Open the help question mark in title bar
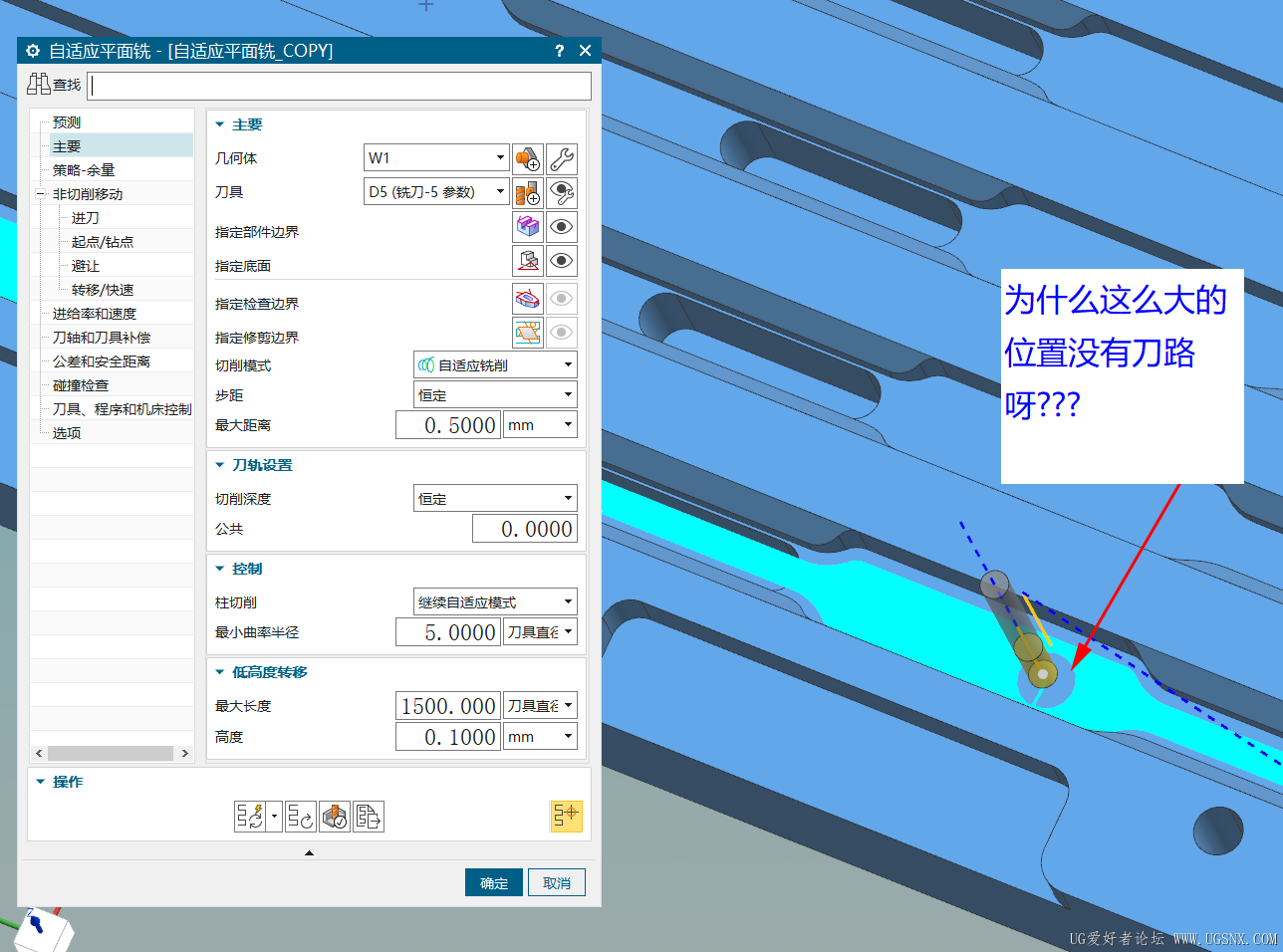The height and width of the screenshot is (952, 1283). (559, 51)
